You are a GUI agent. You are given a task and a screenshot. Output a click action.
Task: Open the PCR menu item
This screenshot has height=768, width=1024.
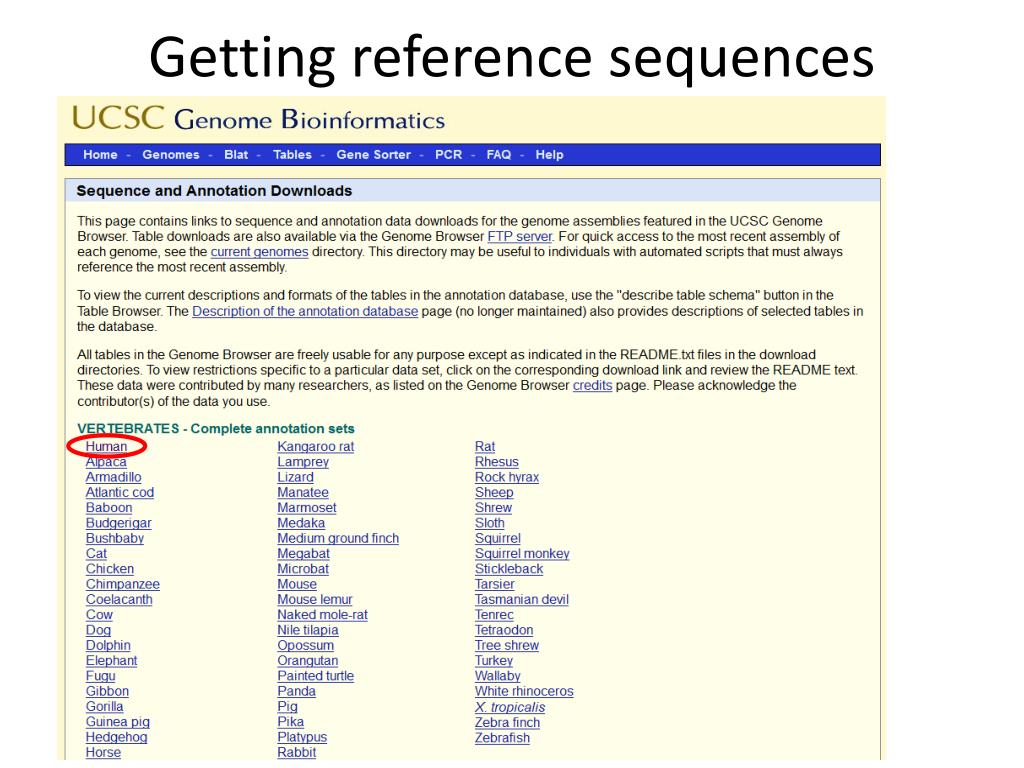pyautogui.click(x=448, y=155)
